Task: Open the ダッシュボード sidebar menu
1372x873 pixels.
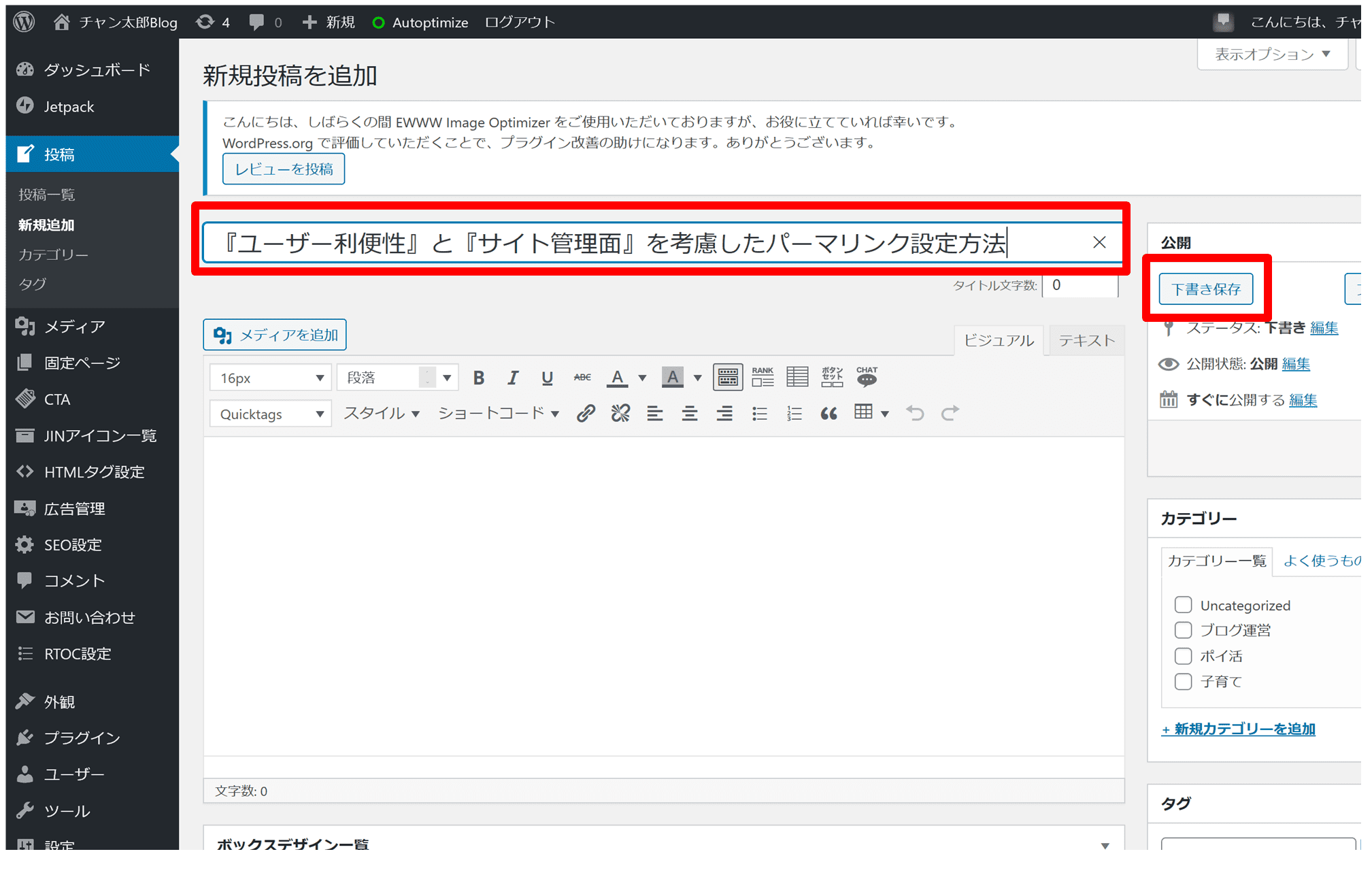Action: [x=93, y=69]
